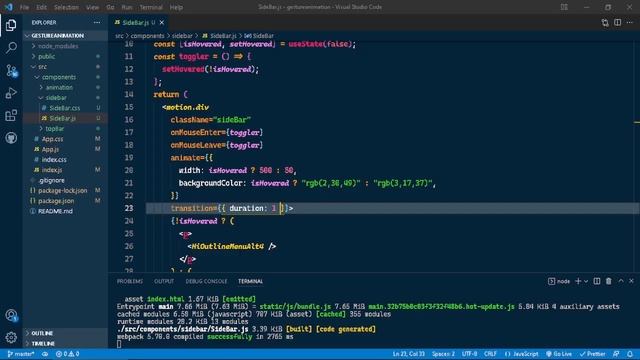Expand the animation folder
The image size is (640, 360).
65,87
